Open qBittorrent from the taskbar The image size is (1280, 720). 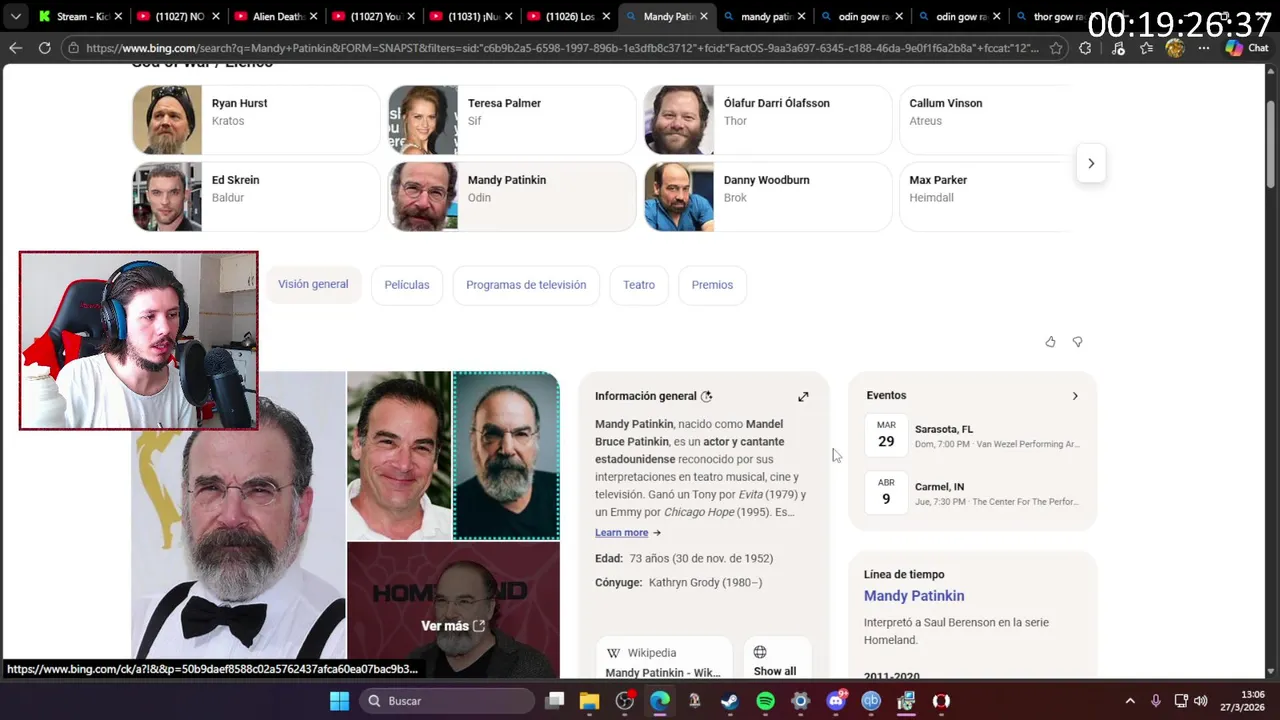click(x=871, y=701)
